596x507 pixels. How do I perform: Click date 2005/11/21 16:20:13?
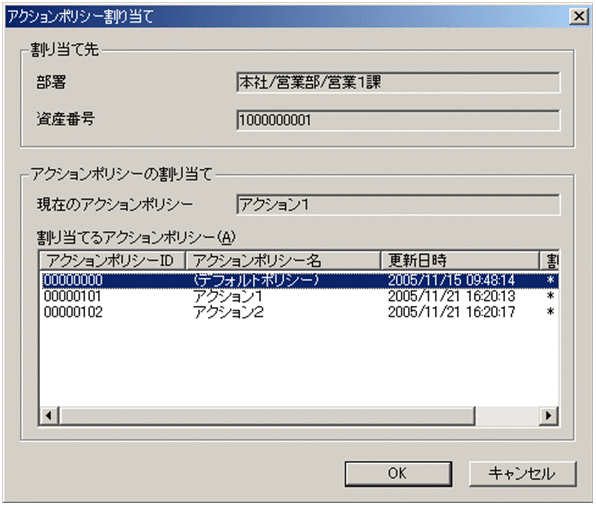pyautogui.click(x=451, y=296)
